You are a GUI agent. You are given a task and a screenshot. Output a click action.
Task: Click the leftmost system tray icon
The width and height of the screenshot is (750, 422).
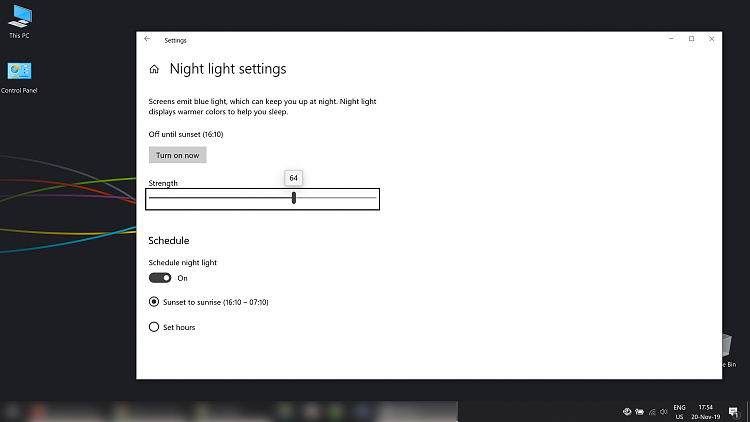pyautogui.click(x=627, y=412)
